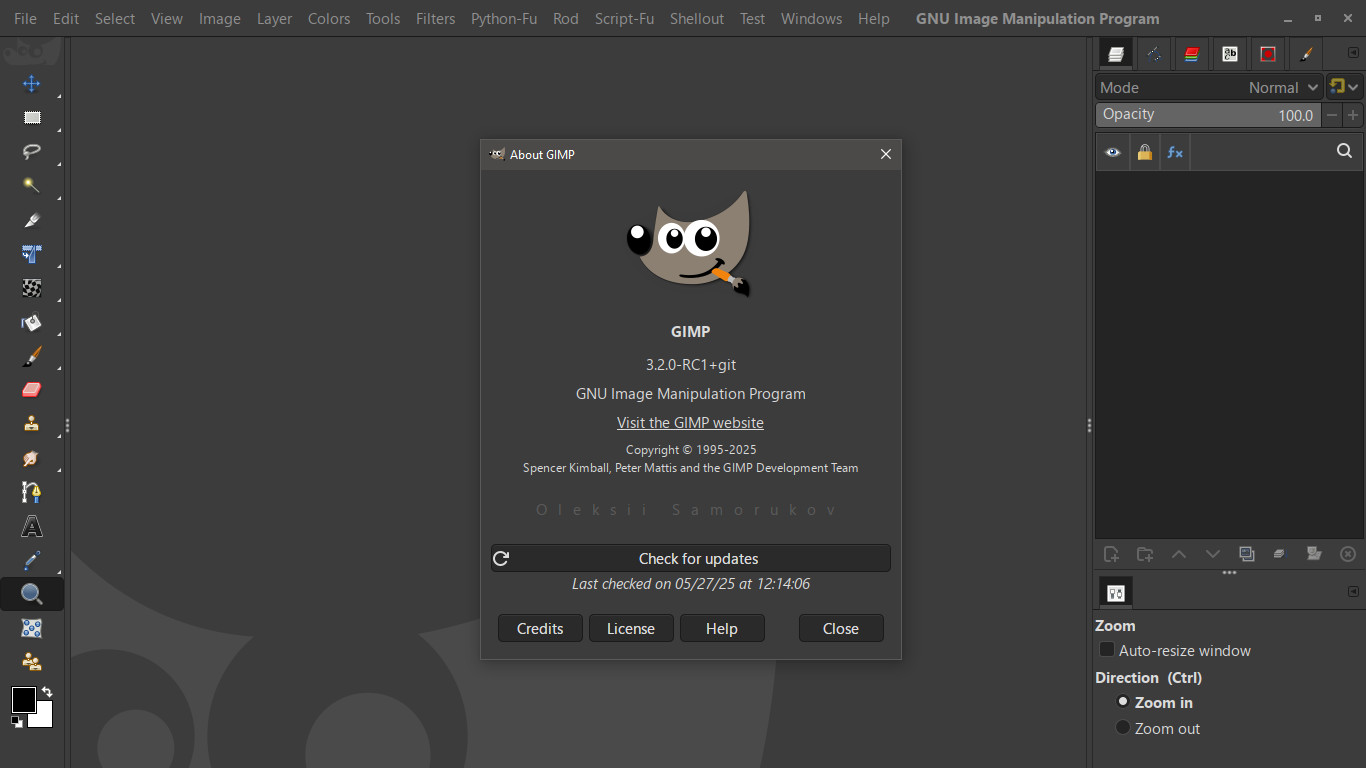This screenshot has width=1366, height=768.
Task: Open the blend mode group switcher dropdown
Action: (1344, 87)
